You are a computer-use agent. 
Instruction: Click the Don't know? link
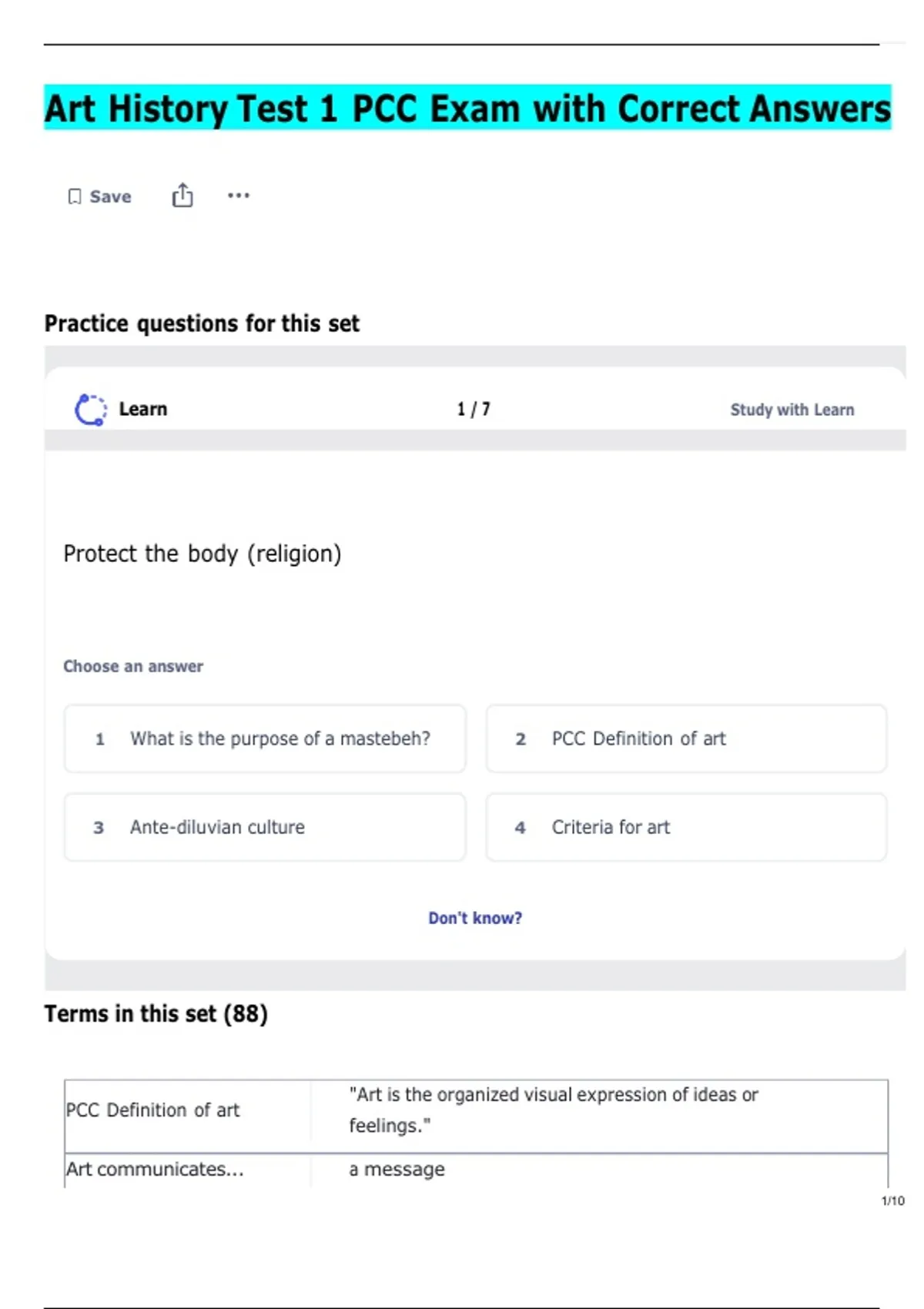pyautogui.click(x=475, y=918)
